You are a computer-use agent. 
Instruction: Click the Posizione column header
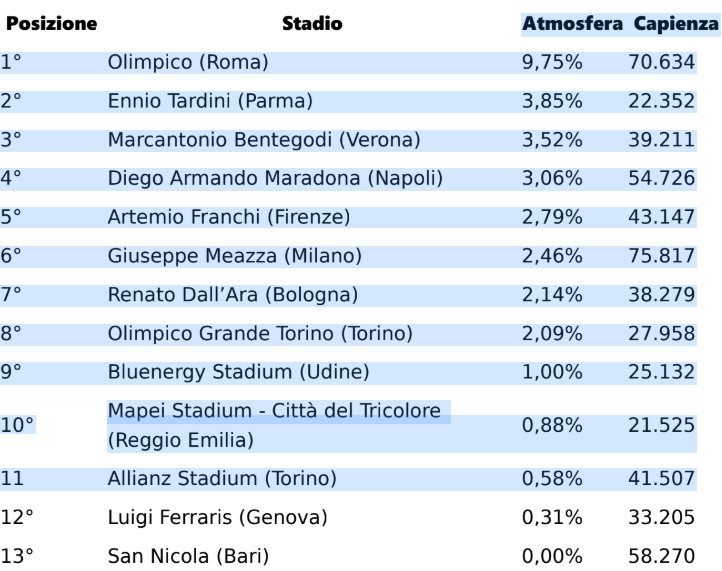(x=51, y=24)
